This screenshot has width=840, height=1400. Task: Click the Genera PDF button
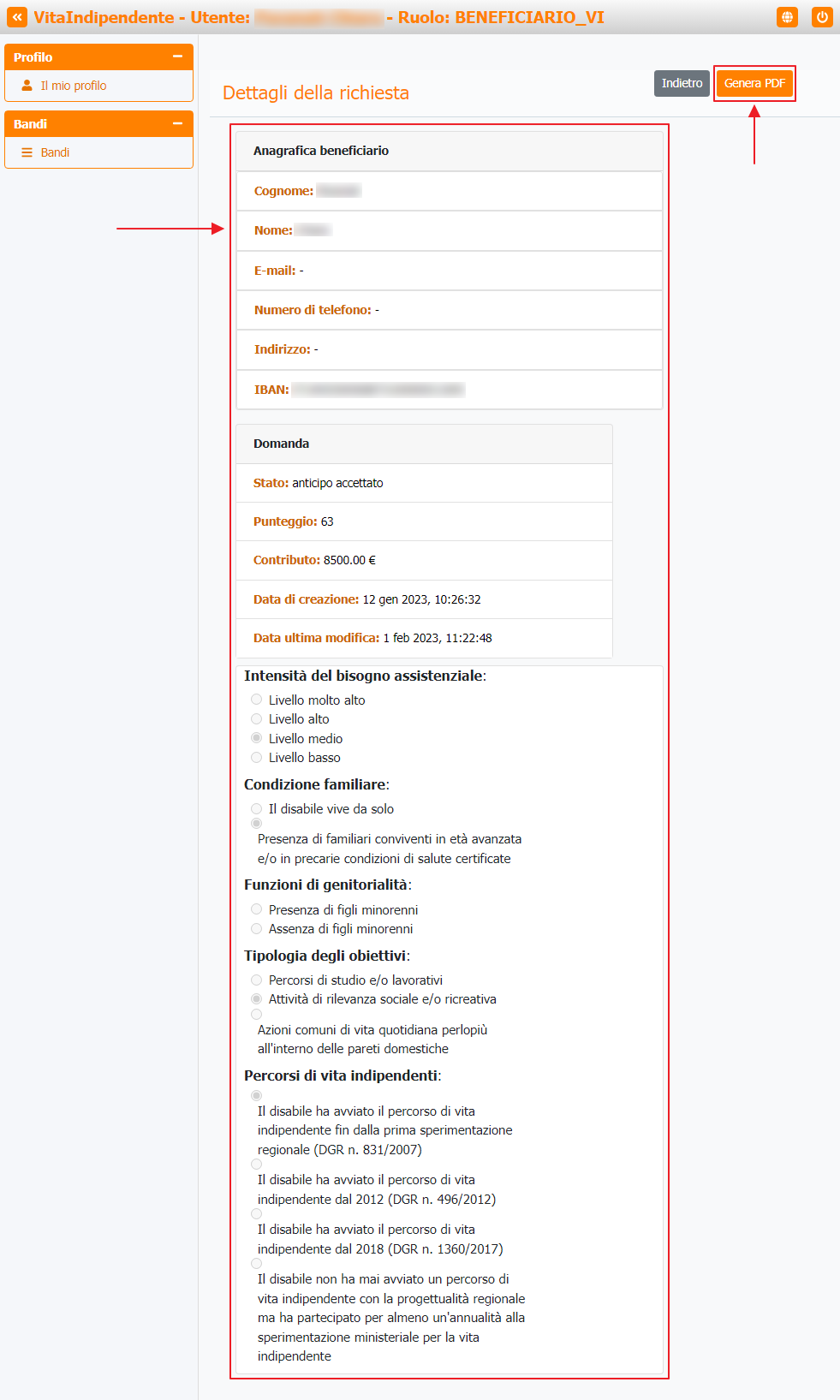point(754,83)
